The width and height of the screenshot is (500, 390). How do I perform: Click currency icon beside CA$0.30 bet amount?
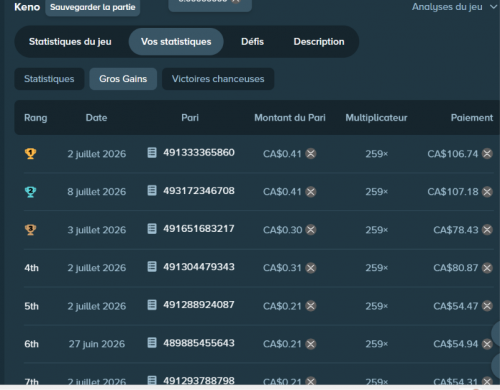311,230
